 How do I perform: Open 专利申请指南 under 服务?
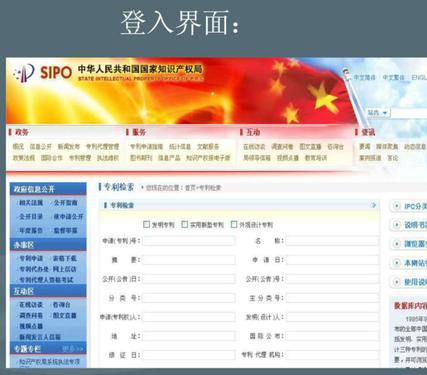tap(146, 147)
